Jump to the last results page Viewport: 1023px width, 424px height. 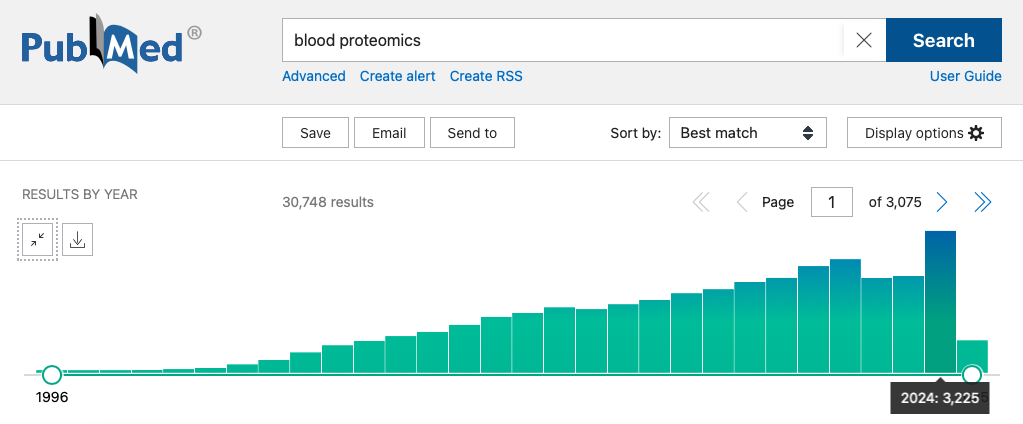click(x=982, y=202)
